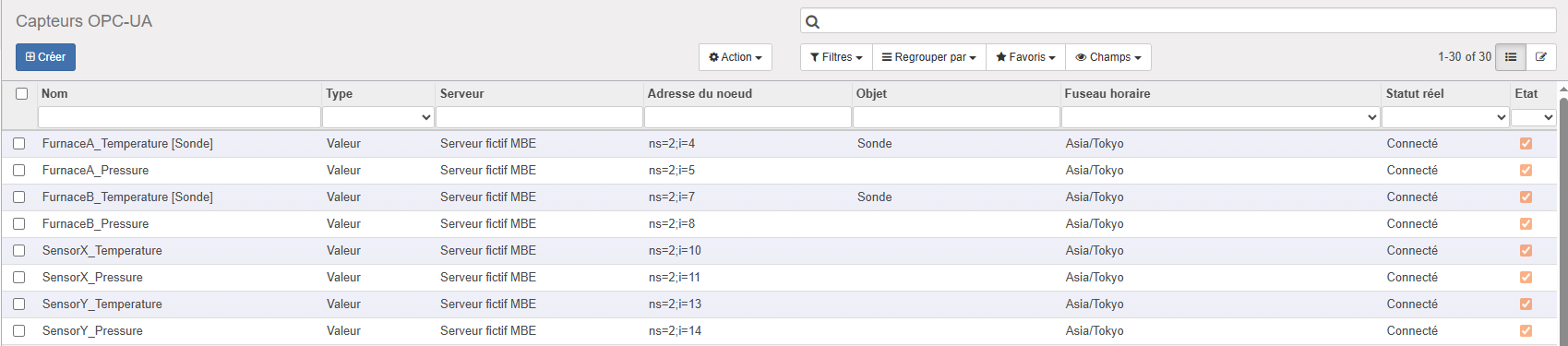The height and width of the screenshot is (346, 1568).
Task: Focus the Nom column filter field
Action: click(179, 117)
